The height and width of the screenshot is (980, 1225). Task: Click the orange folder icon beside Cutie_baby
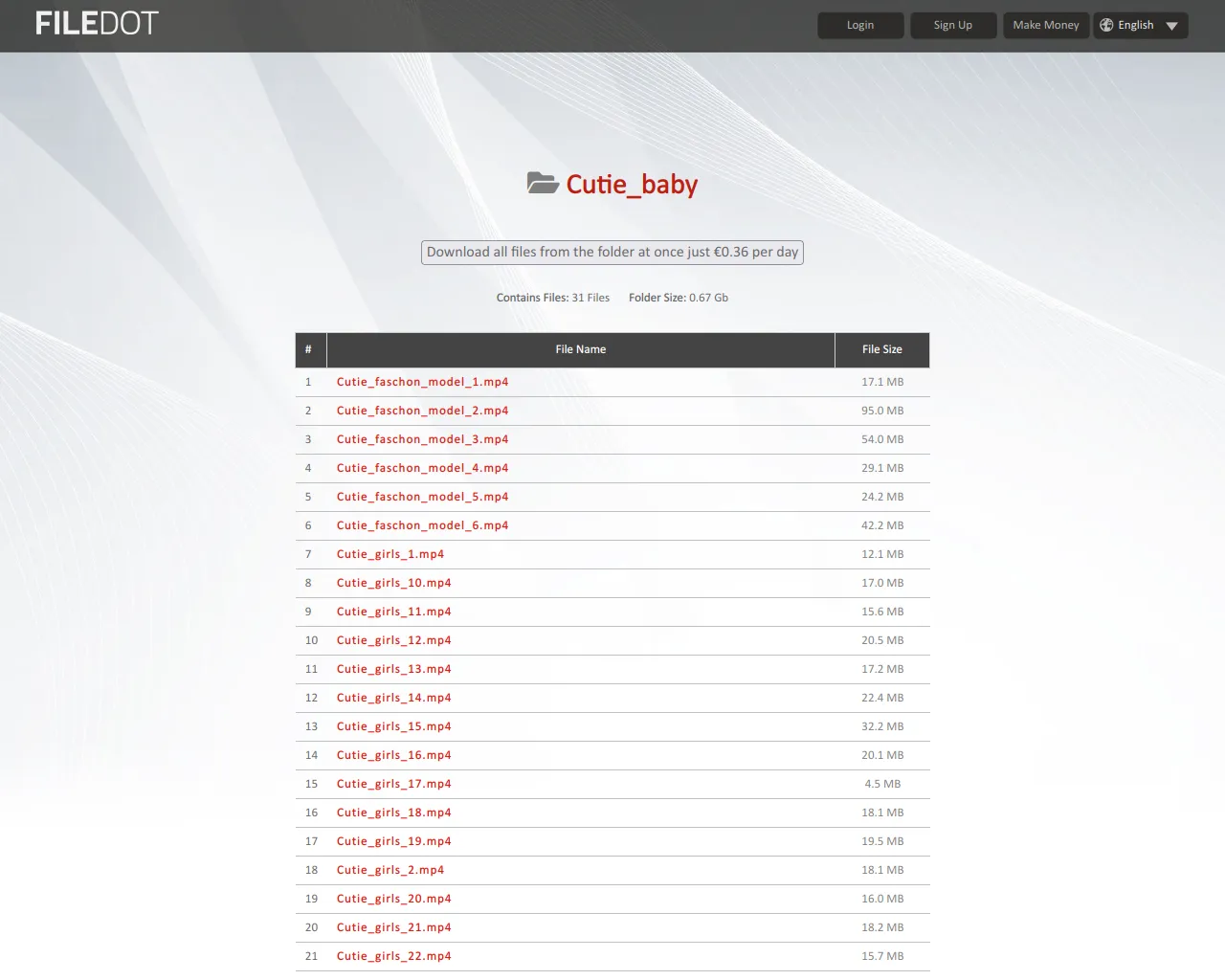543,183
